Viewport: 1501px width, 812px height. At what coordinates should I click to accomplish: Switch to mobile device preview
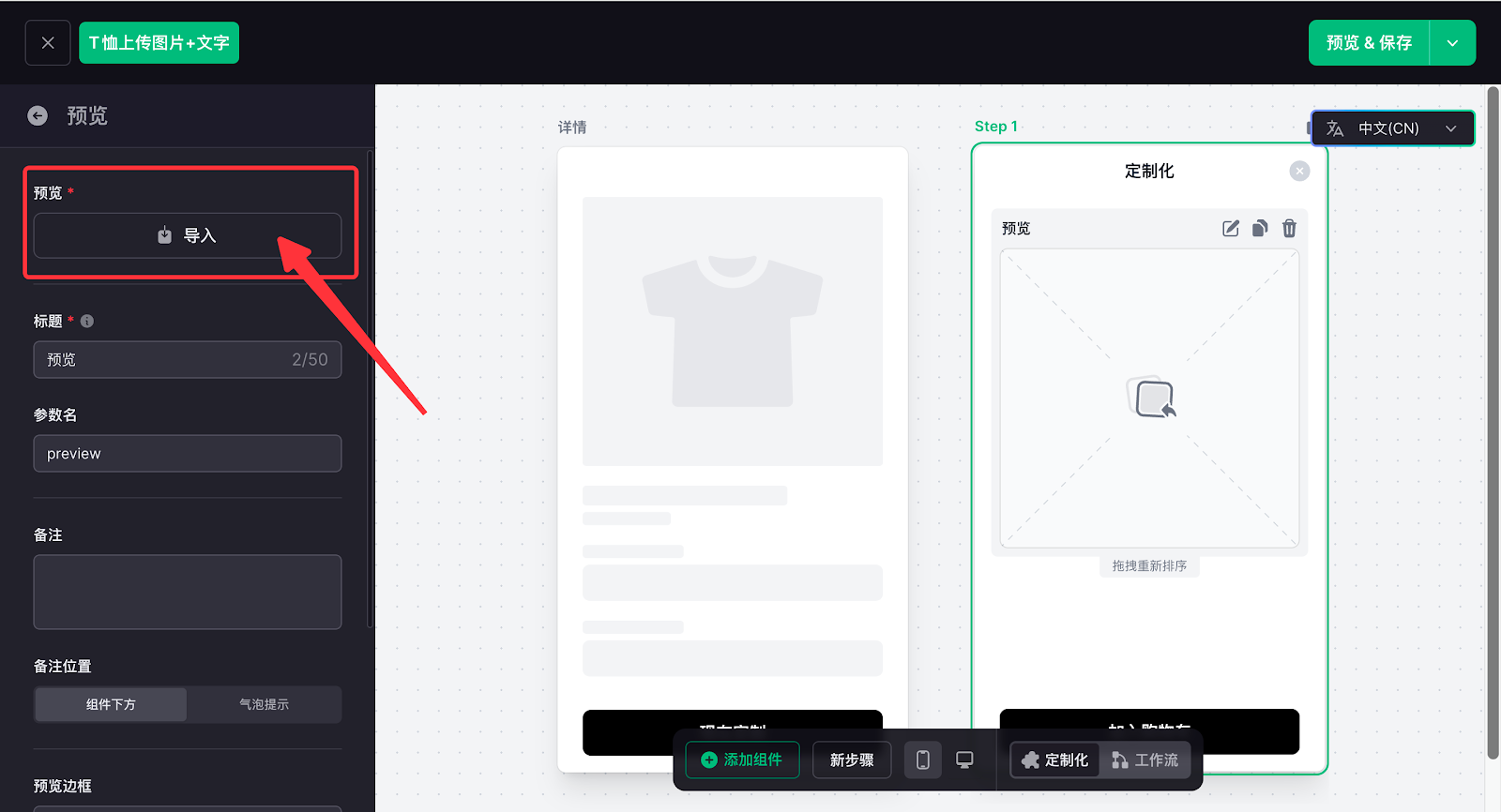923,759
